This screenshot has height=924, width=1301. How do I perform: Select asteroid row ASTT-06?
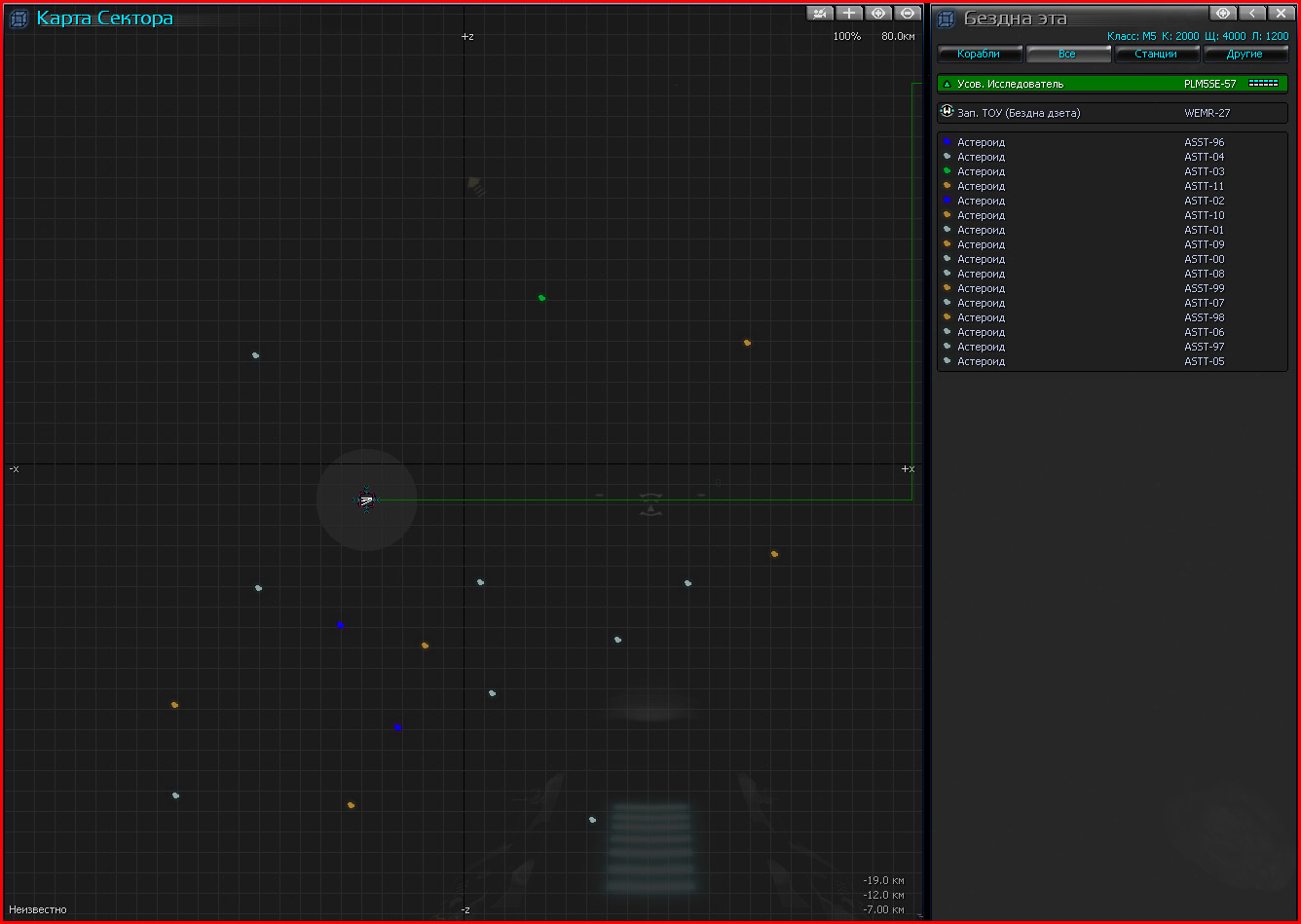pyautogui.click(x=1112, y=332)
